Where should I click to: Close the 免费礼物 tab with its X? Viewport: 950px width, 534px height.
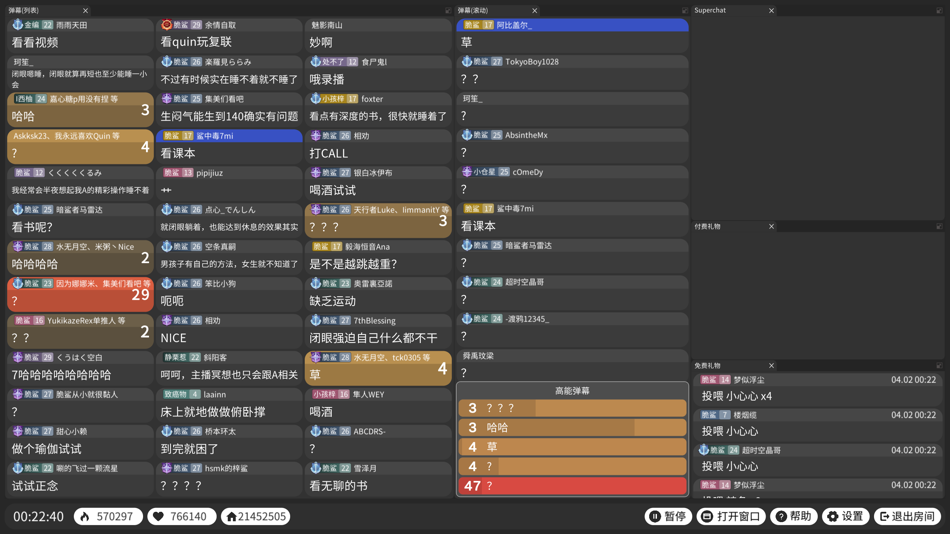click(771, 365)
